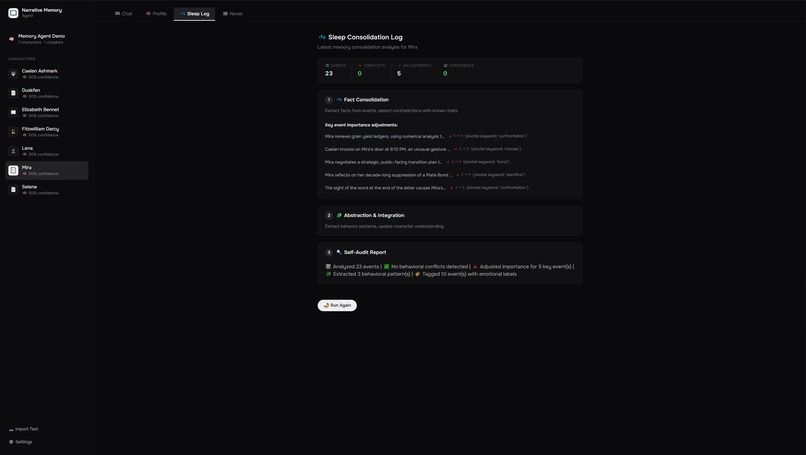
Task: Select character Fitzwilliam Darcy
Action: (47, 132)
